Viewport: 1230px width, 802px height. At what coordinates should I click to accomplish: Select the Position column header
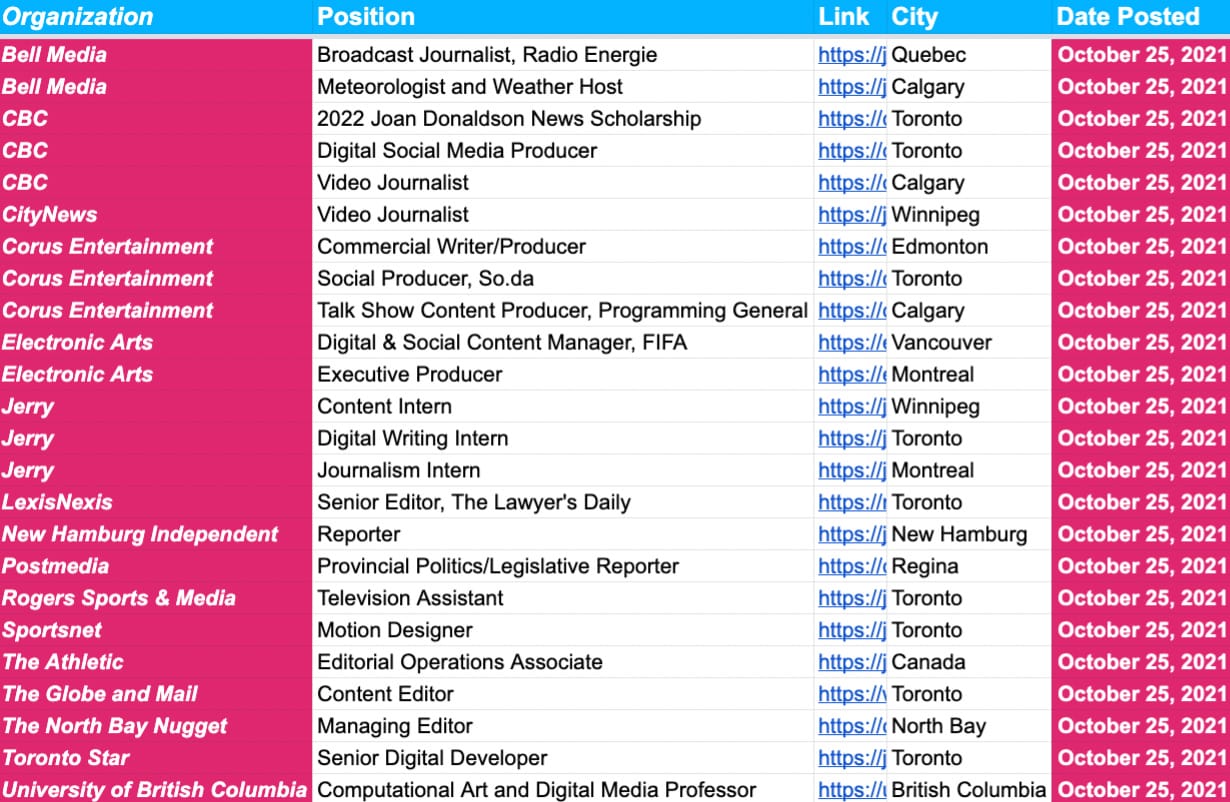[366, 17]
